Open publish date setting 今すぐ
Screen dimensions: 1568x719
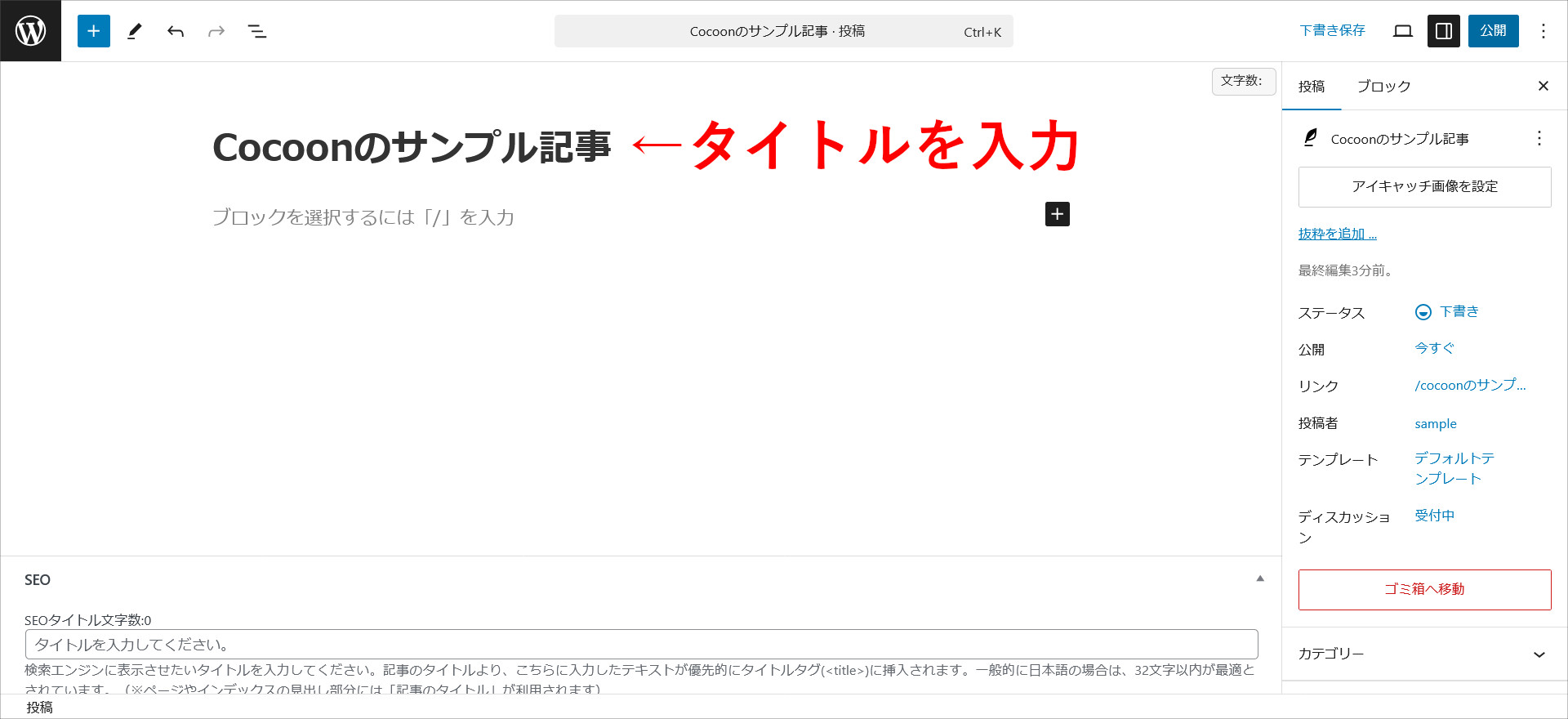tap(1435, 348)
